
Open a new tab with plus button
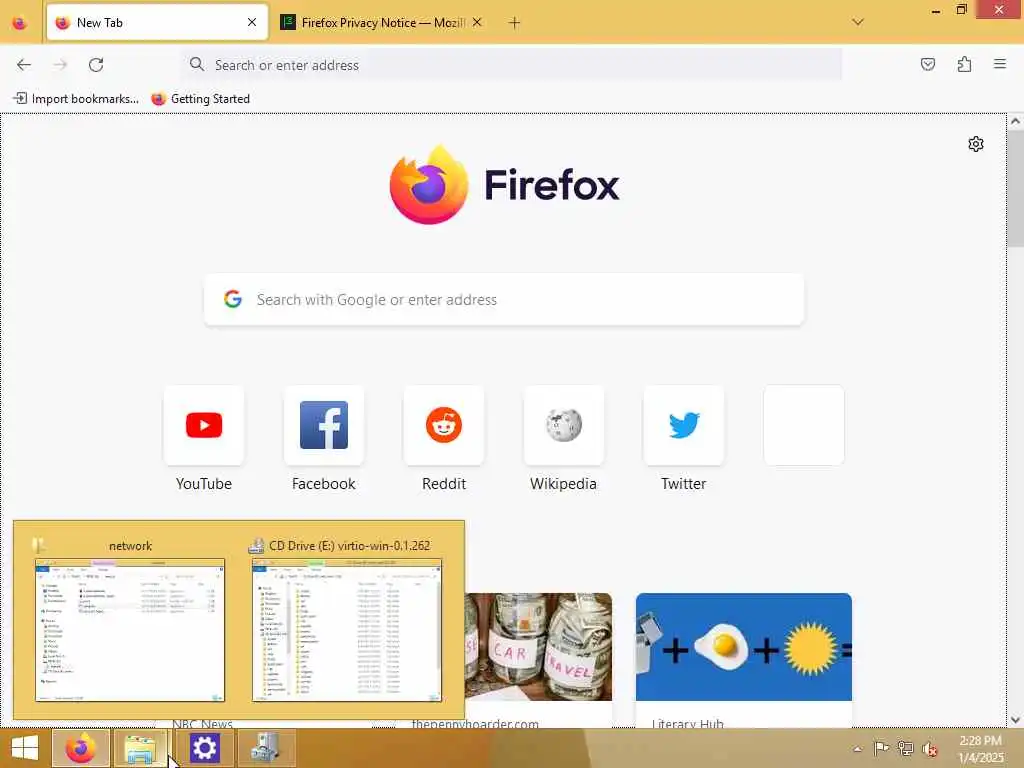(x=515, y=23)
